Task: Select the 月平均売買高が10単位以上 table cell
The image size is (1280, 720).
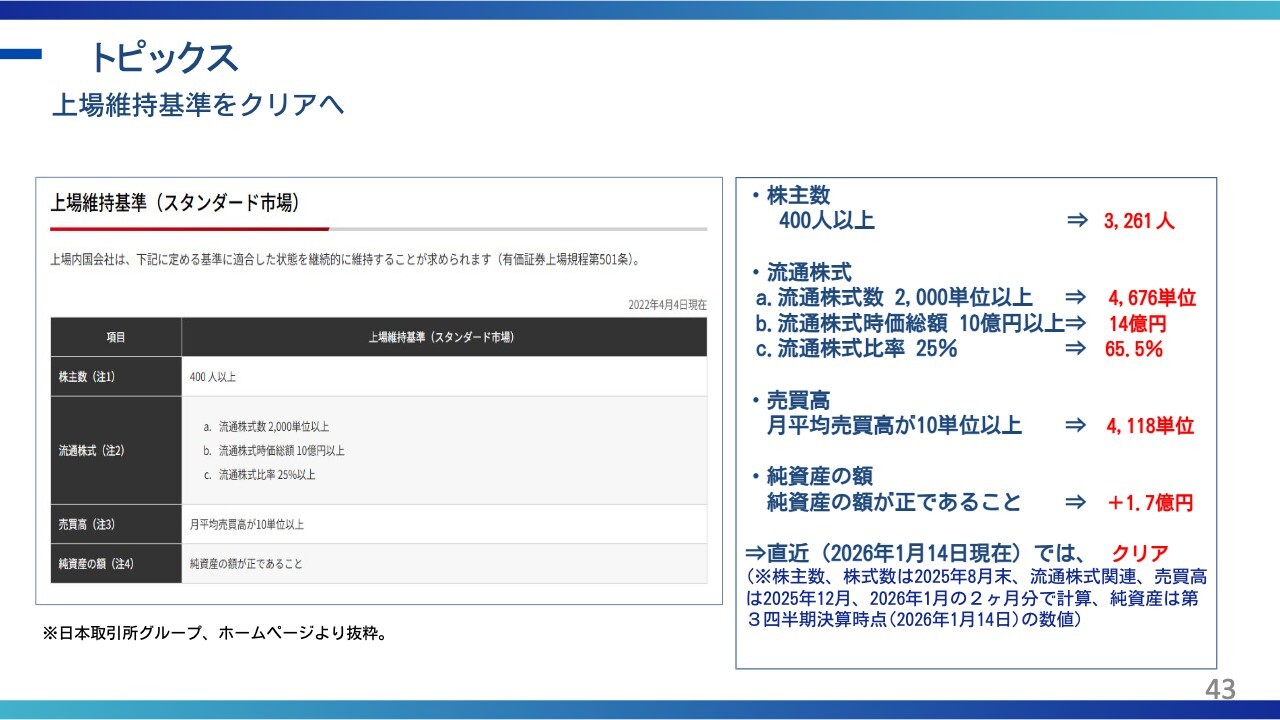Action: tap(246, 524)
